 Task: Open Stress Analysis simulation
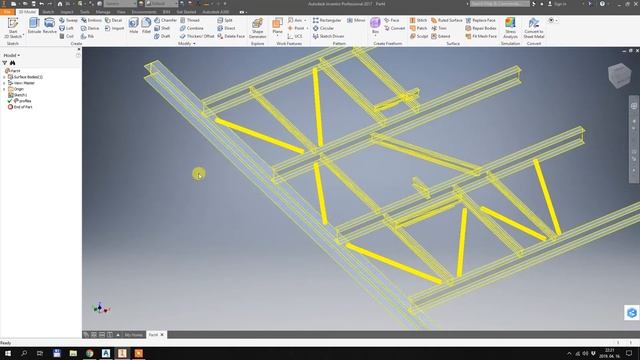(x=510, y=28)
